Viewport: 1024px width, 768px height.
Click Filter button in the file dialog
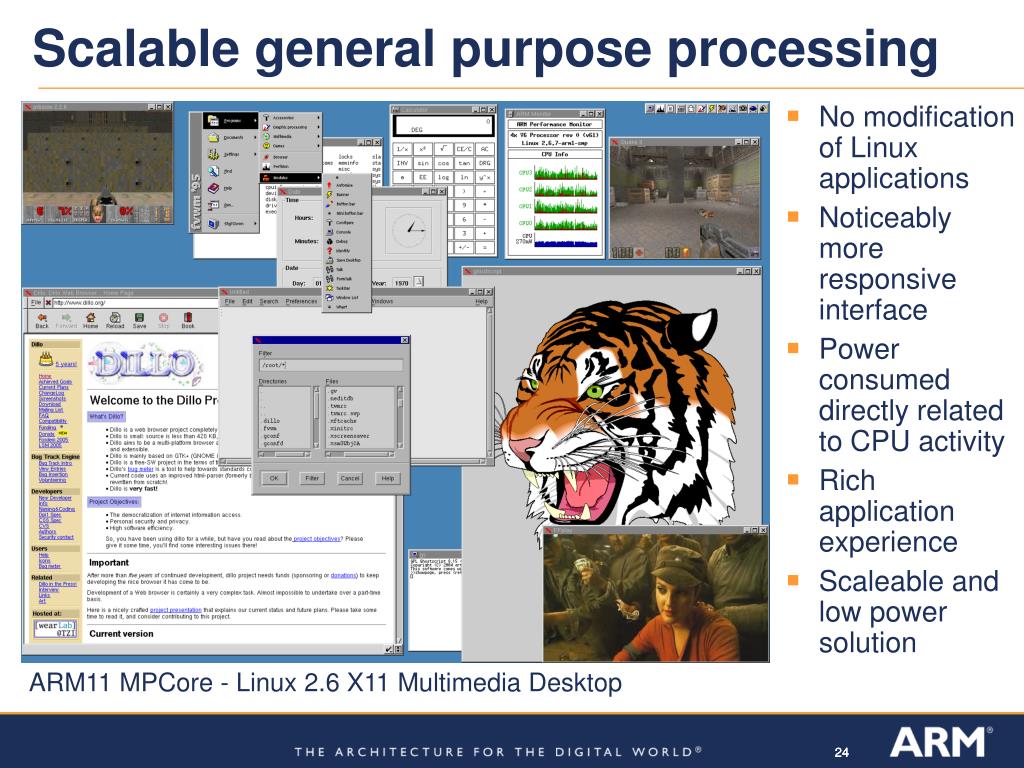[312, 478]
